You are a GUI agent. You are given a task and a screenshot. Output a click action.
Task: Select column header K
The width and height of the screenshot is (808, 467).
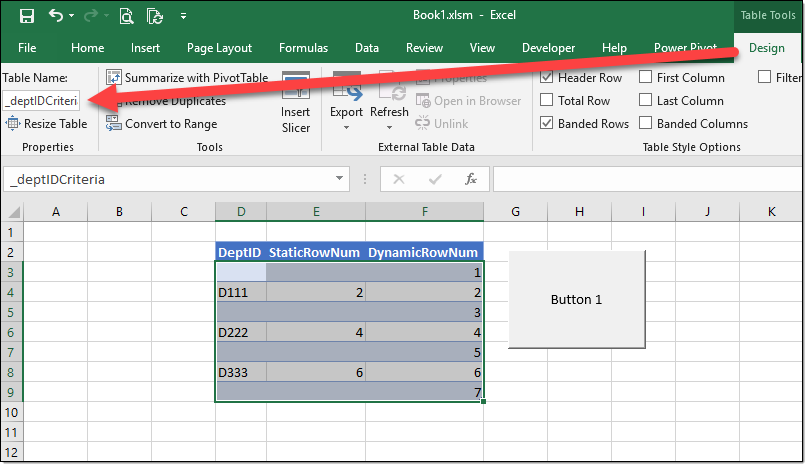pos(771,211)
